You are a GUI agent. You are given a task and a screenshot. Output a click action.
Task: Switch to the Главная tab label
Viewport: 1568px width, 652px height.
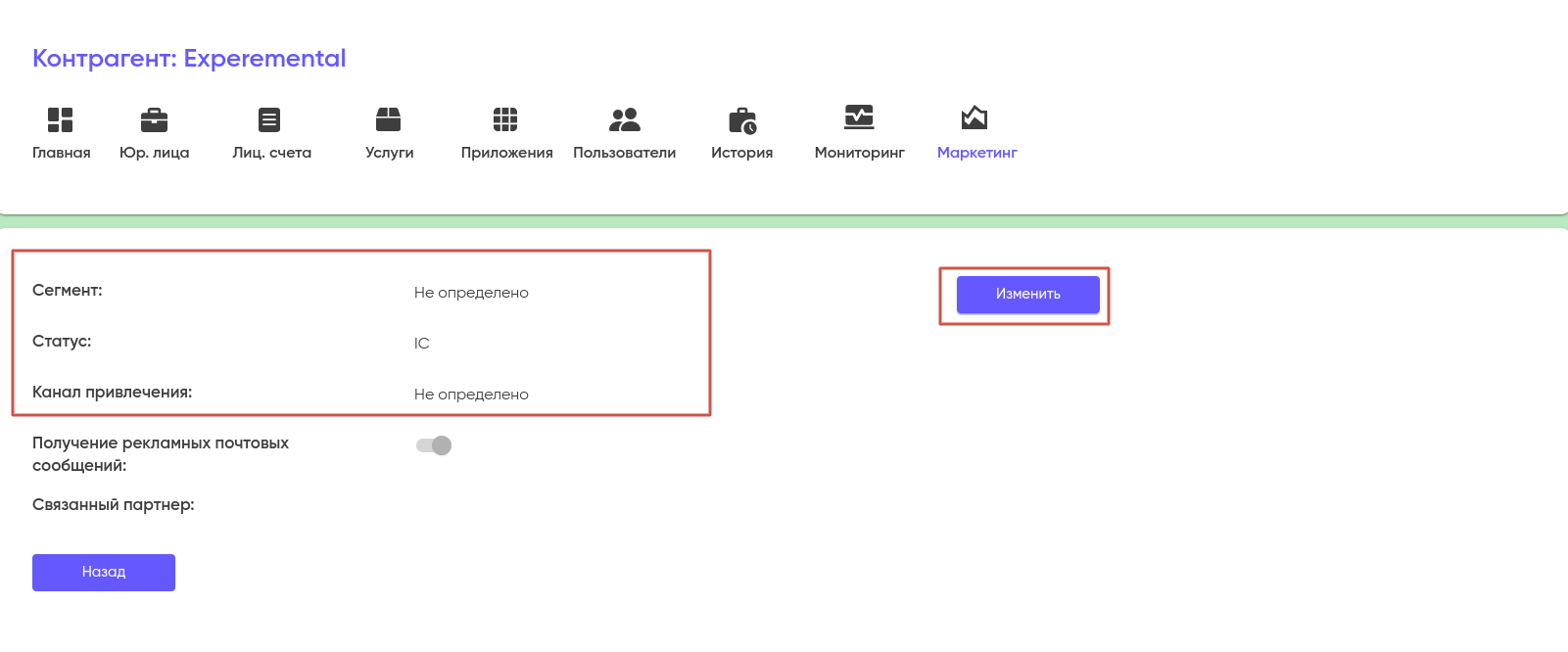[62, 153]
